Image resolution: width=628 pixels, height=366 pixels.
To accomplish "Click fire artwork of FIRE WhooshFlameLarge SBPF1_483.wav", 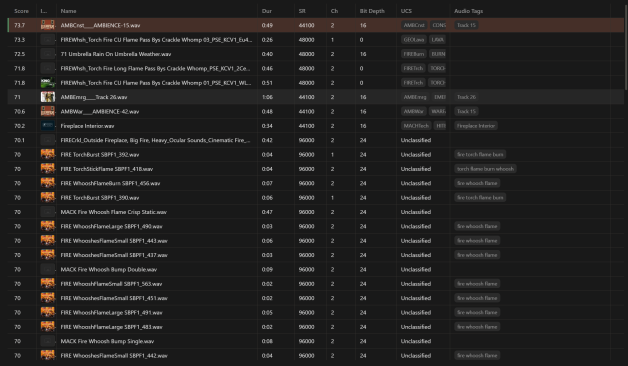I will (x=48, y=327).
